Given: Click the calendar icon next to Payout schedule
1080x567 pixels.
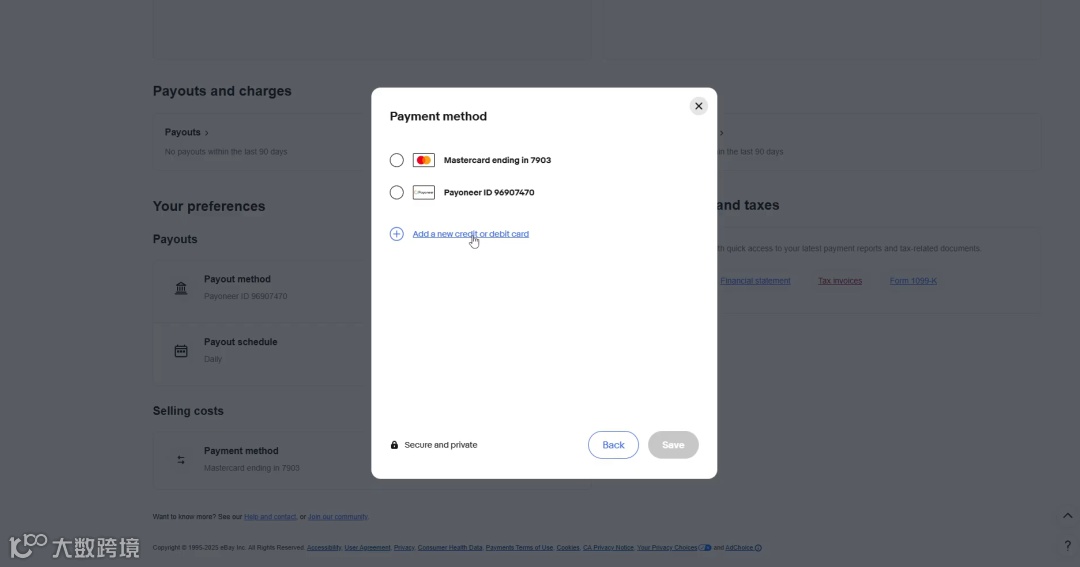Looking at the screenshot, I should 181,351.
